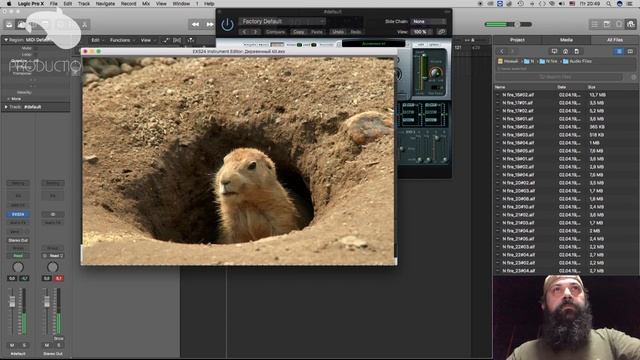This screenshot has width=640, height=360.
Task: Switch file browser to column view
Action: (630, 51)
